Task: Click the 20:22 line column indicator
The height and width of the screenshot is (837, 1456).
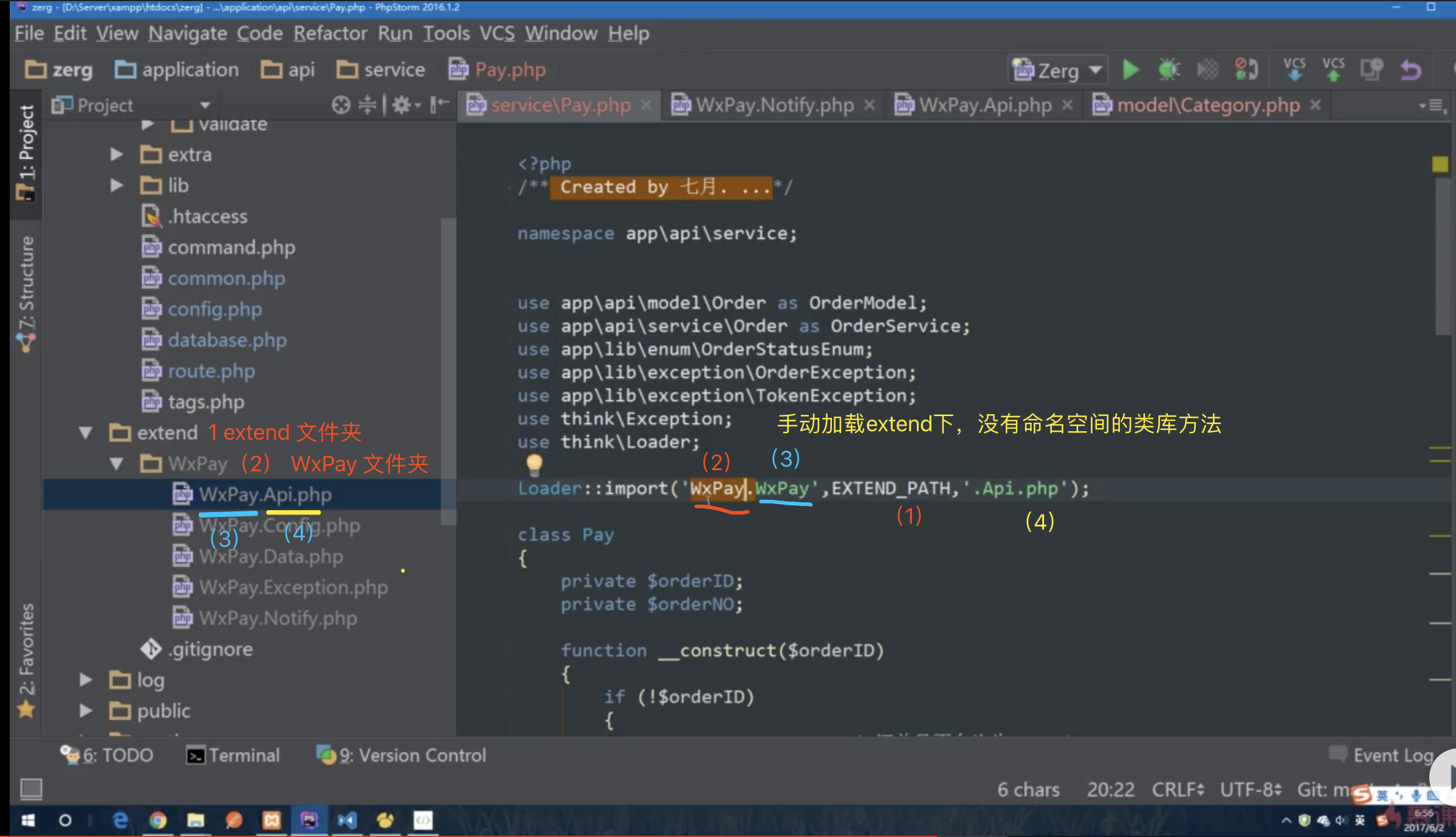Action: pyautogui.click(x=1111, y=790)
